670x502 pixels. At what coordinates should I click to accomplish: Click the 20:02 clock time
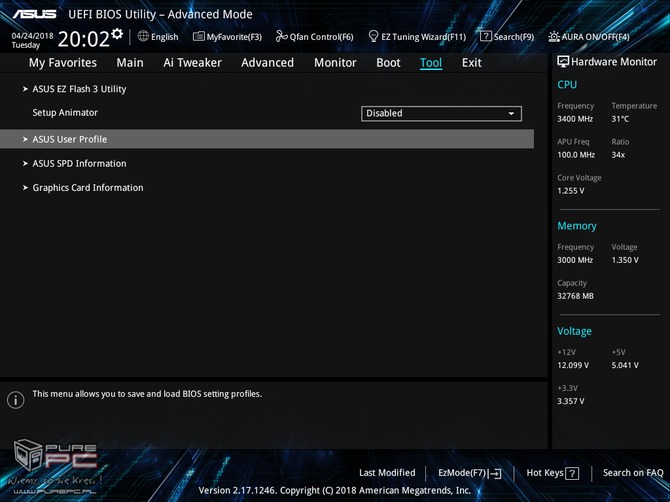point(84,39)
